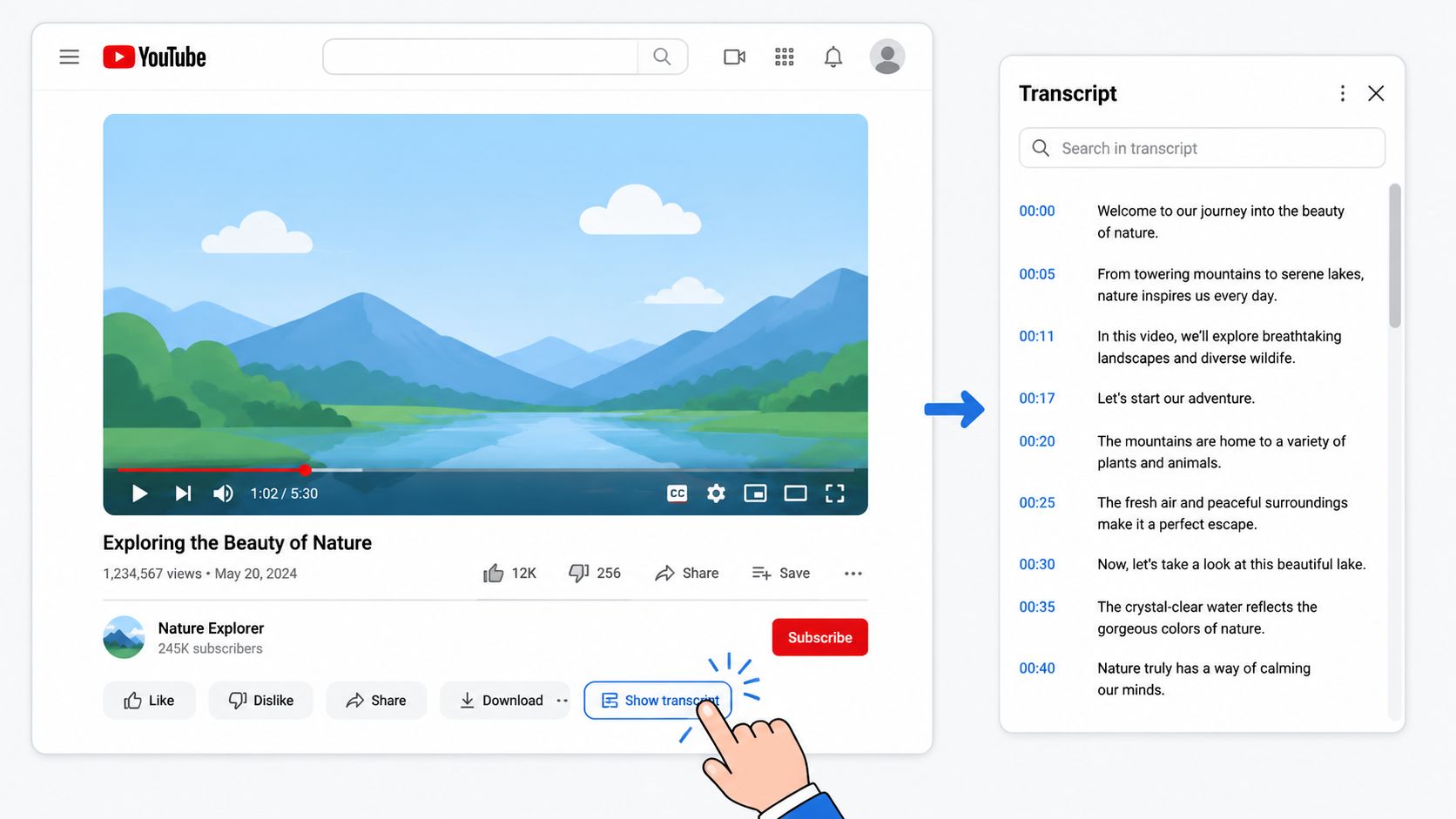Select line "Let's start our adventure."
This screenshot has height=819, width=1456.
(x=1176, y=399)
